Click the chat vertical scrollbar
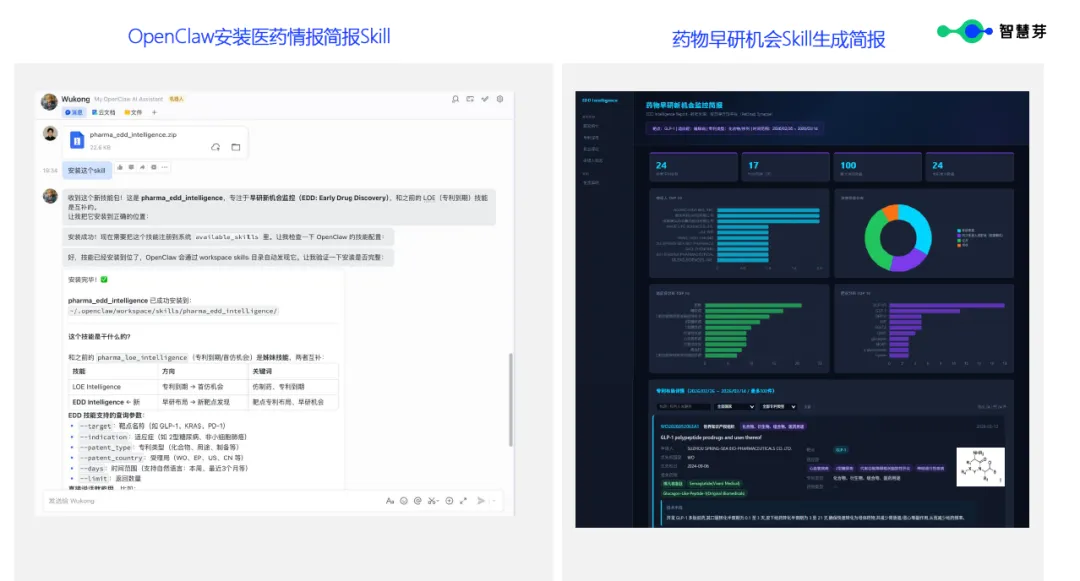This screenshot has width=1080, height=581. coord(510,399)
